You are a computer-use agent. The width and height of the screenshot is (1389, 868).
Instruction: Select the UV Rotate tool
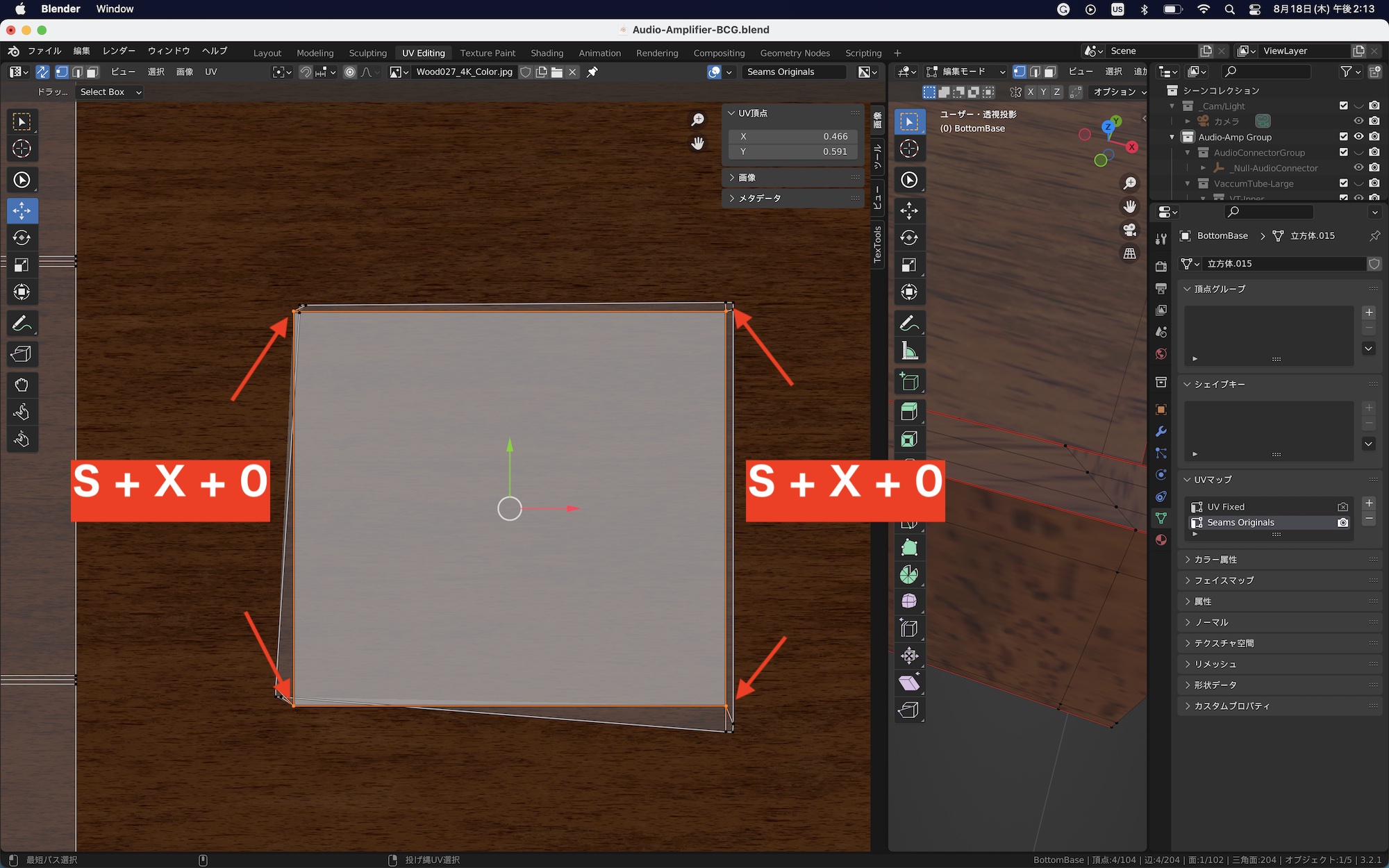(22, 237)
